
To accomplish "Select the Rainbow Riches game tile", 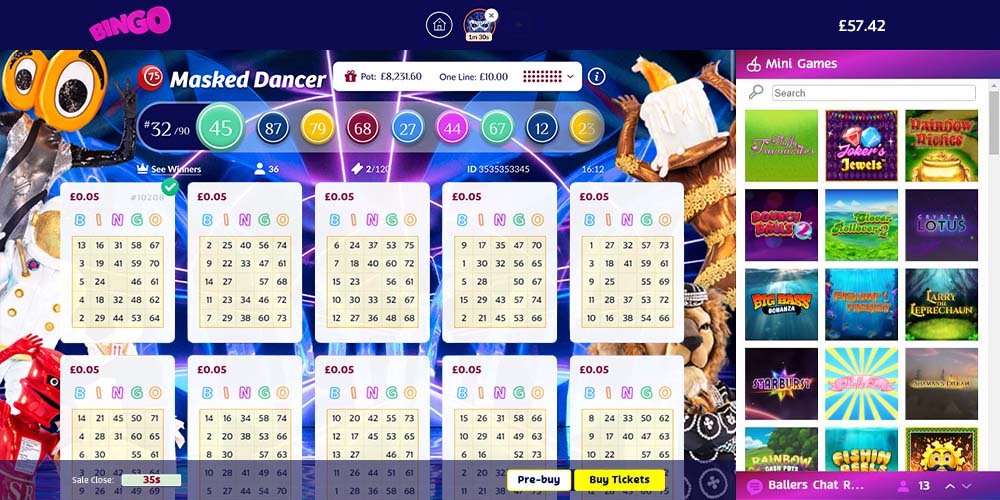I will point(941,145).
